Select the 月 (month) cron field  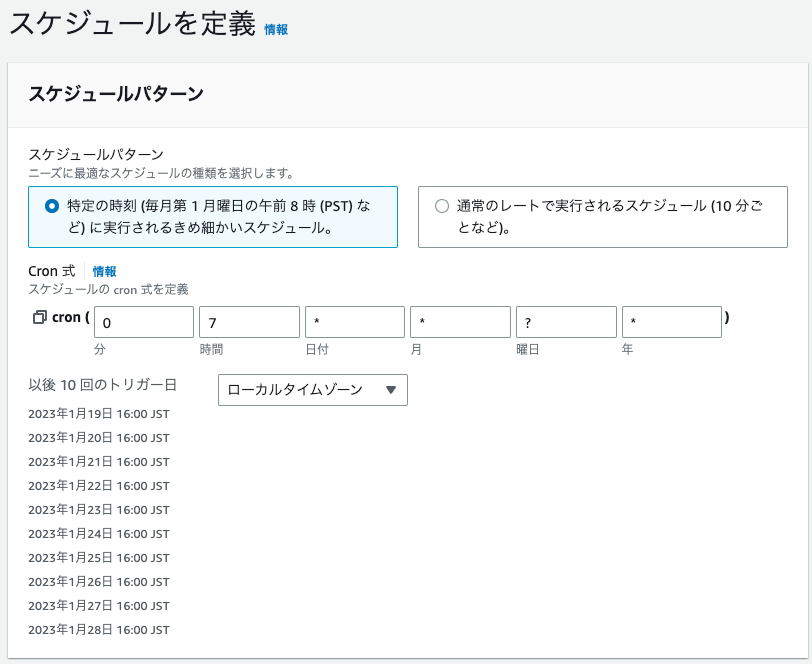click(x=460, y=321)
